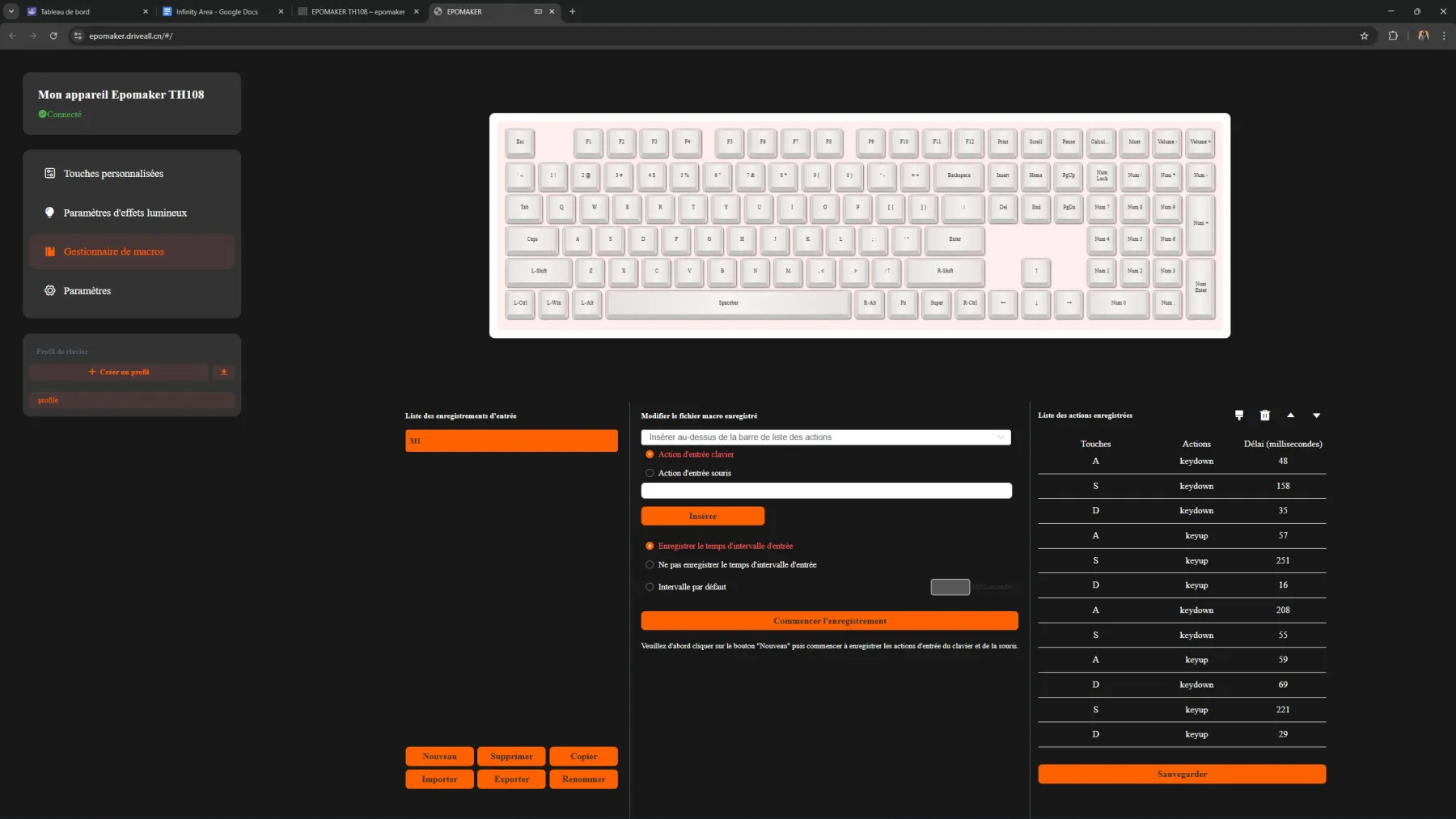Clear actions with the broom icon
Screen dimensions: 1456x819
pos(1238,415)
